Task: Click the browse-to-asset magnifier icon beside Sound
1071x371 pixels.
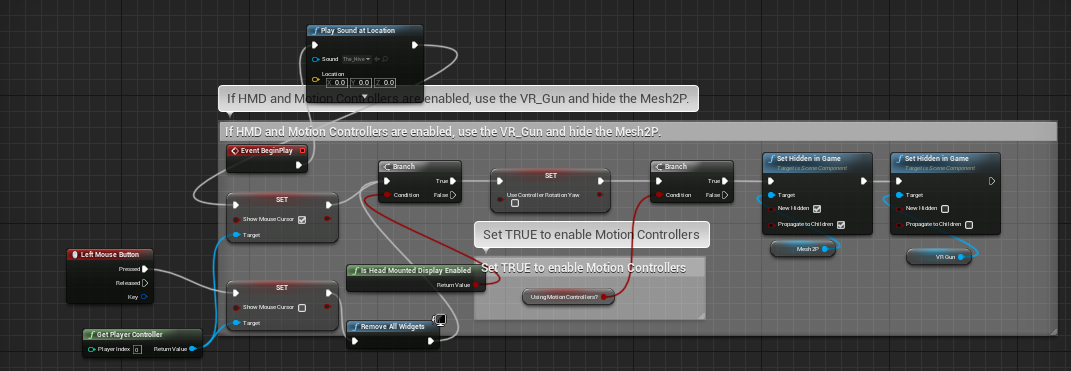Action: (x=385, y=59)
